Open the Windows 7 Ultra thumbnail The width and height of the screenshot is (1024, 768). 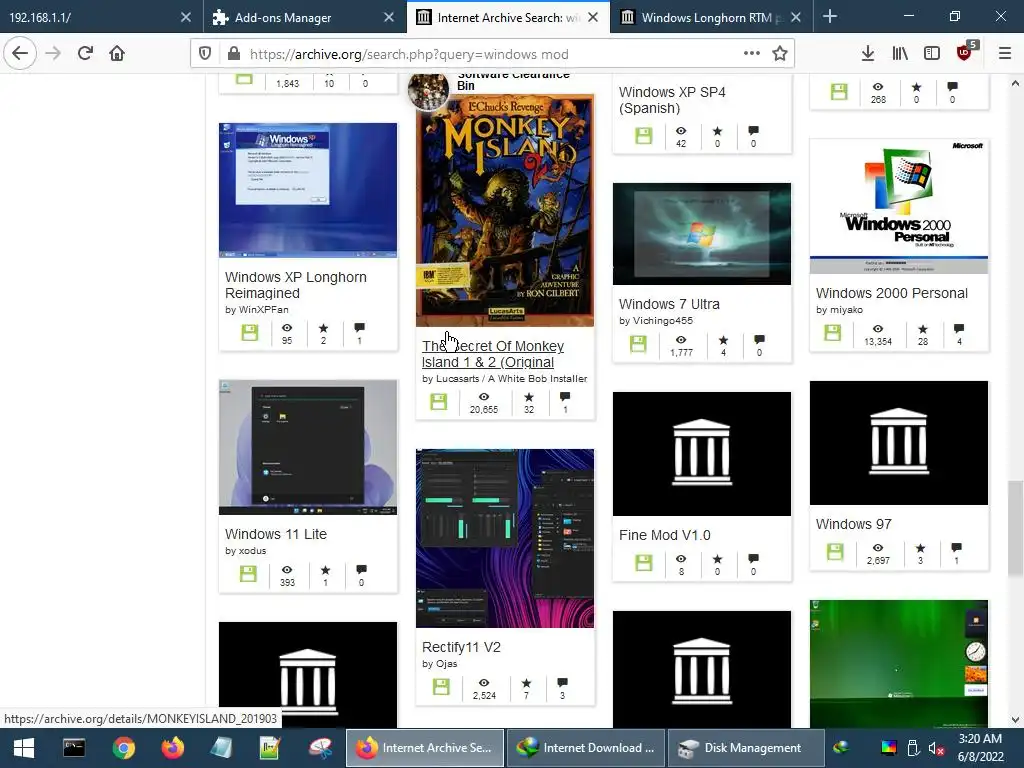(701, 234)
